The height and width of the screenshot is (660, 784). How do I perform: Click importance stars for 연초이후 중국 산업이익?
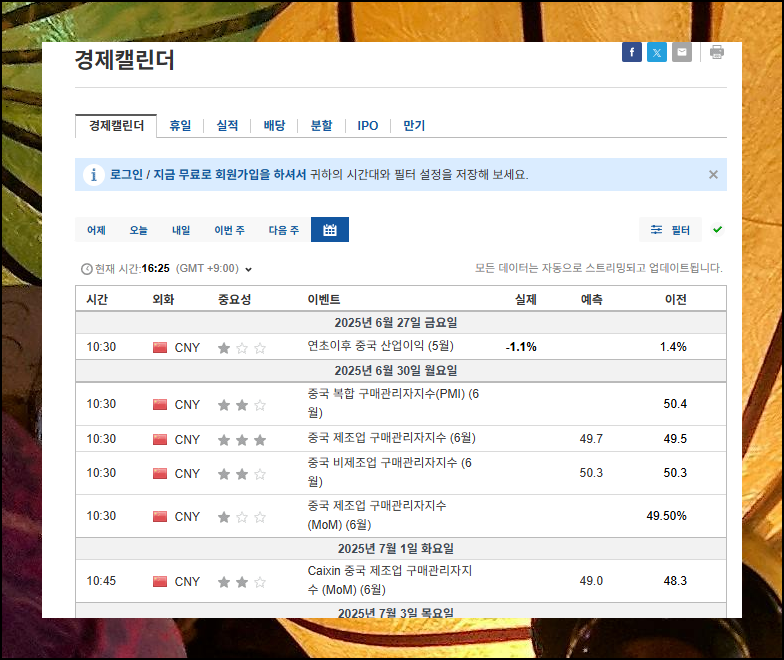coord(242,348)
